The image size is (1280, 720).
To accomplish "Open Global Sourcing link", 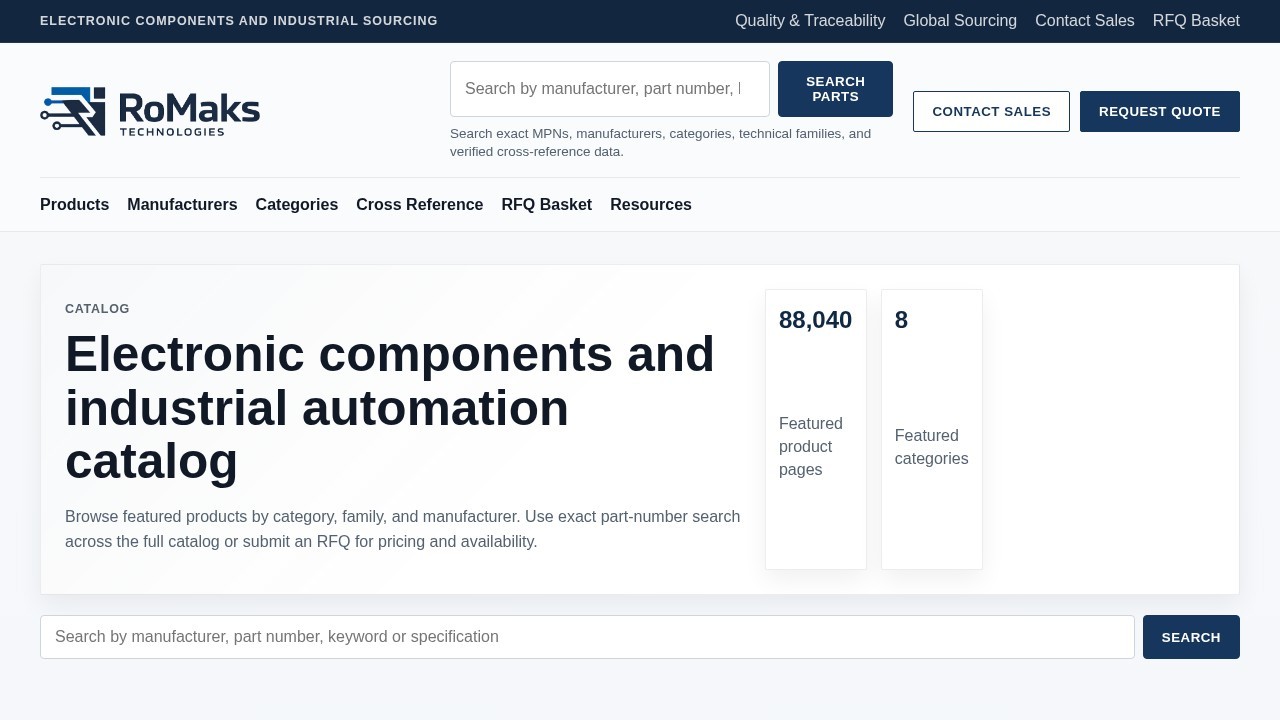I will coord(960,21).
